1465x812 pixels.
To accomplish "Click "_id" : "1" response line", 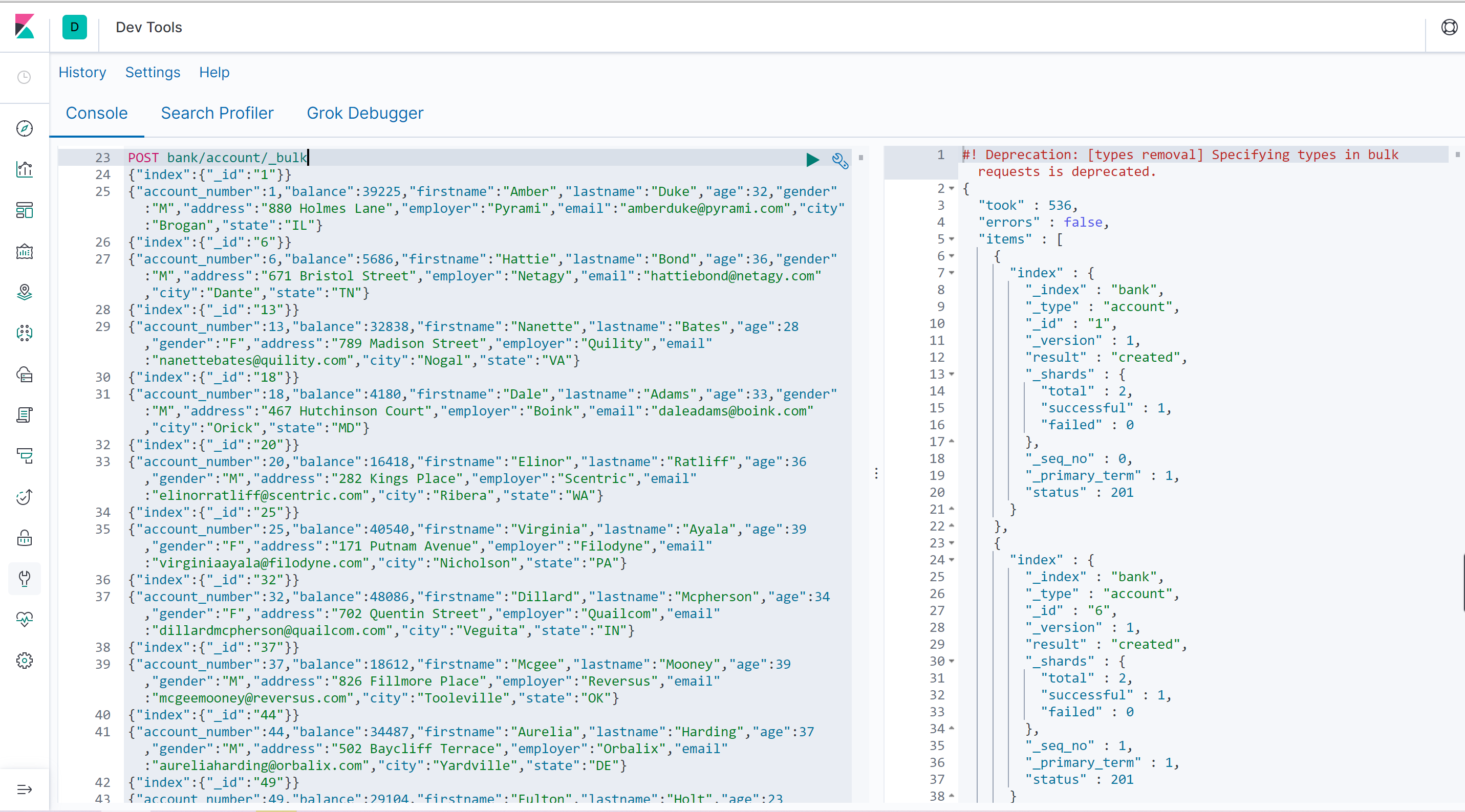I will [1071, 323].
